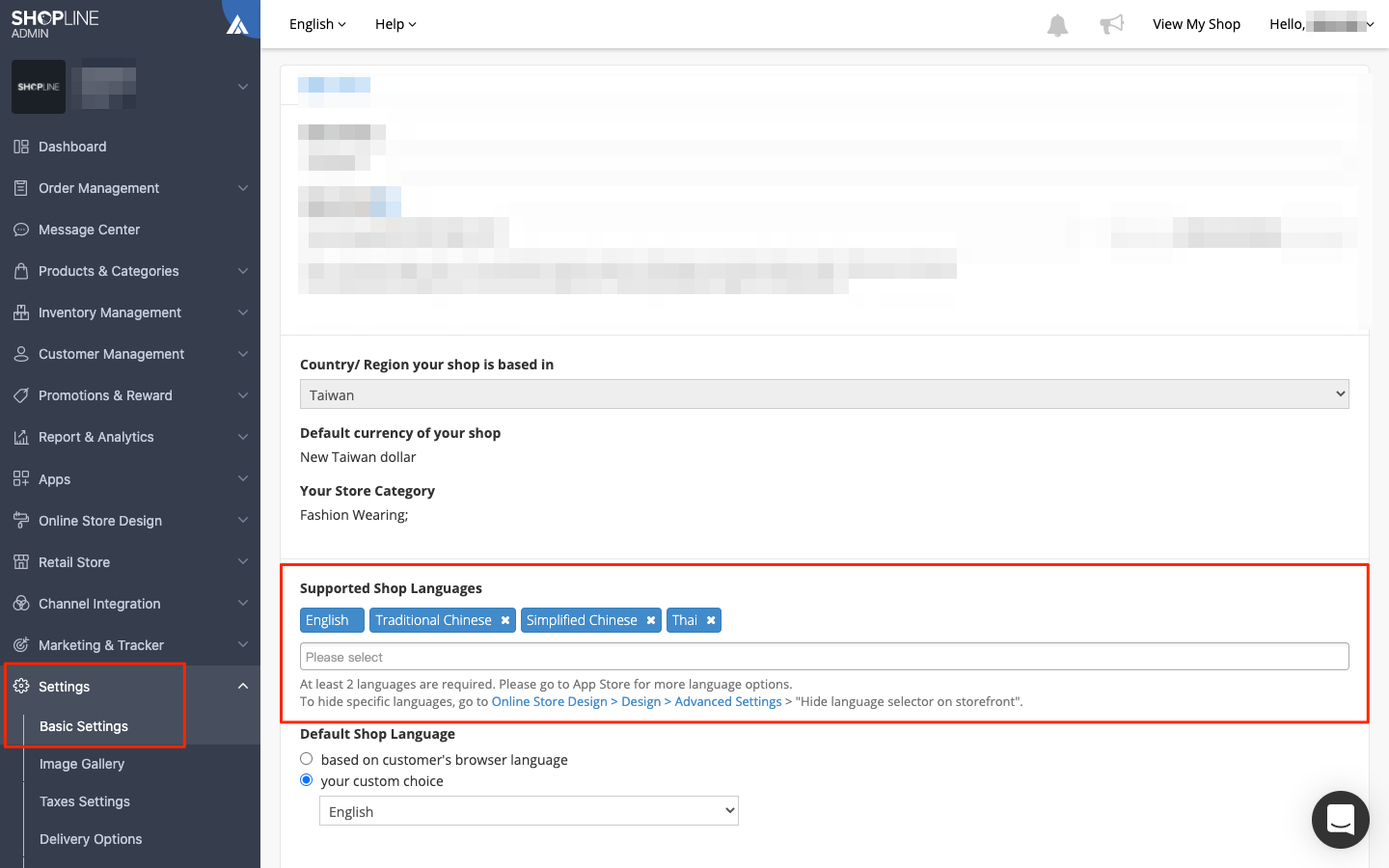The width and height of the screenshot is (1389, 868).
Task: Expand the Promotions & Reward chevron
Action: click(243, 395)
